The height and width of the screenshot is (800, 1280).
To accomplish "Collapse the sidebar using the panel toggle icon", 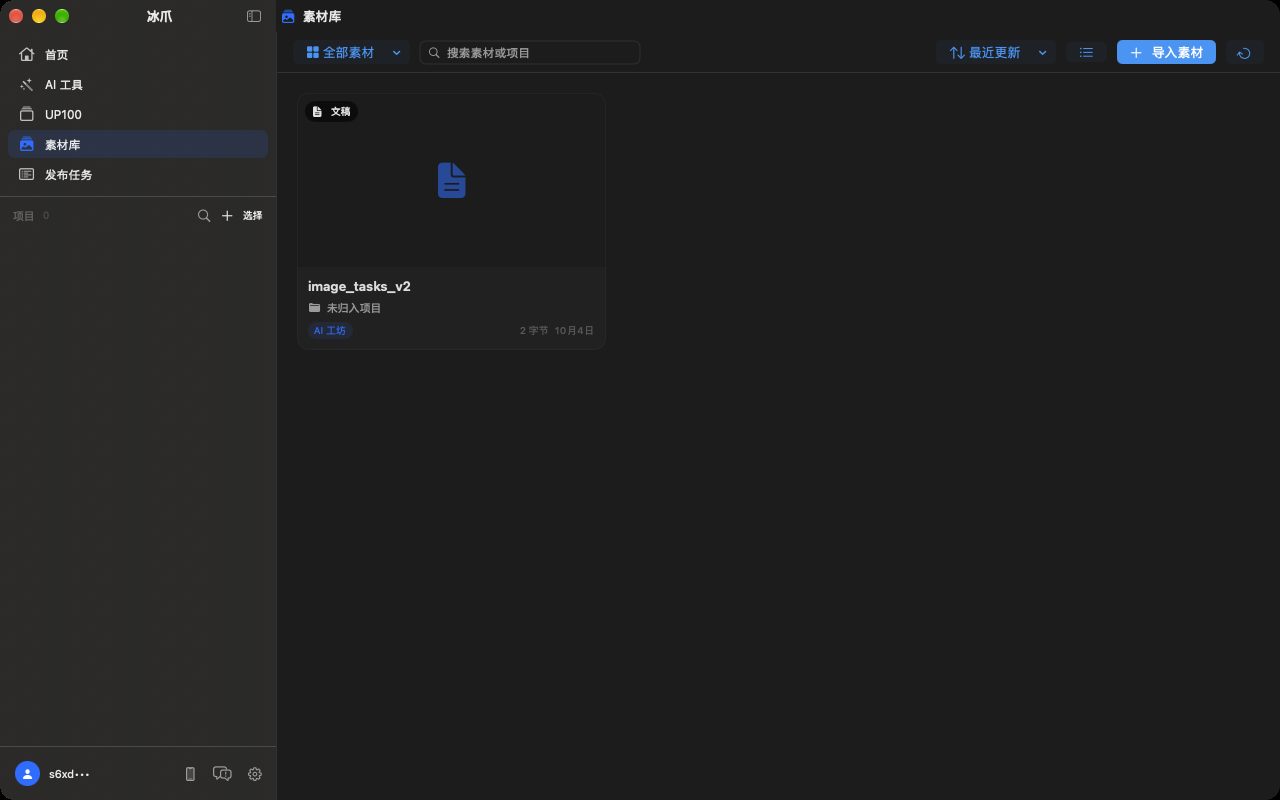I will coord(254,16).
